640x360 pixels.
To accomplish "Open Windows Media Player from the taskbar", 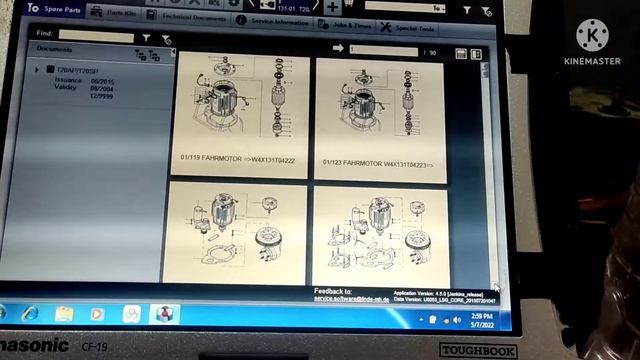I will 97,314.
